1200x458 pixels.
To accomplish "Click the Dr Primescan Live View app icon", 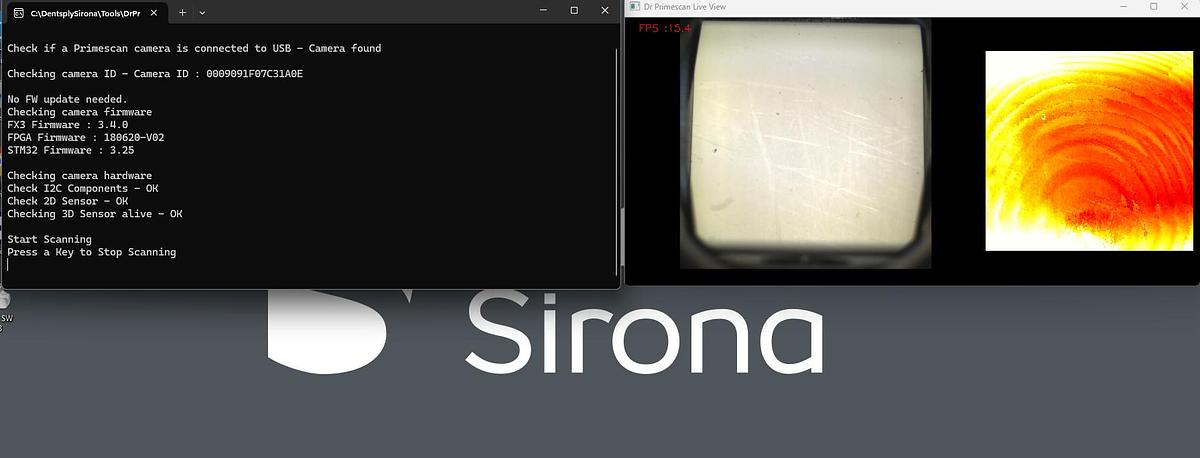I will coord(634,7).
